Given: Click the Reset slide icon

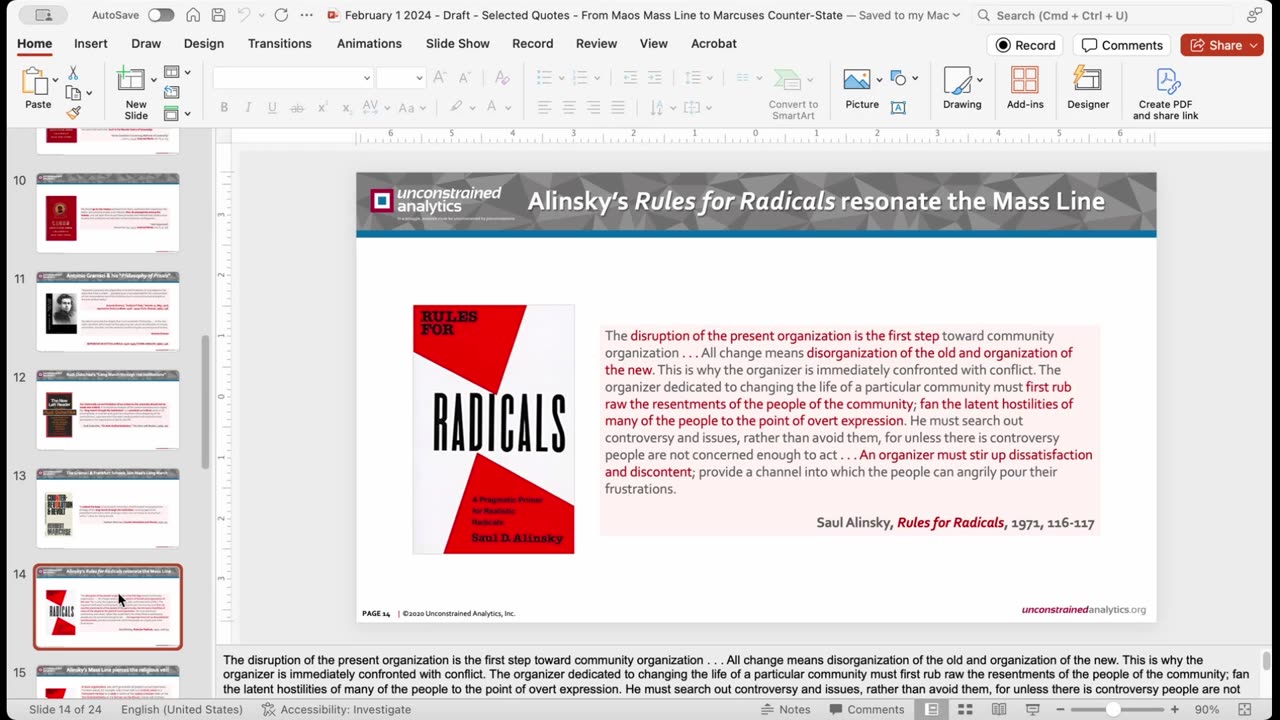Looking at the screenshot, I should coord(171,93).
